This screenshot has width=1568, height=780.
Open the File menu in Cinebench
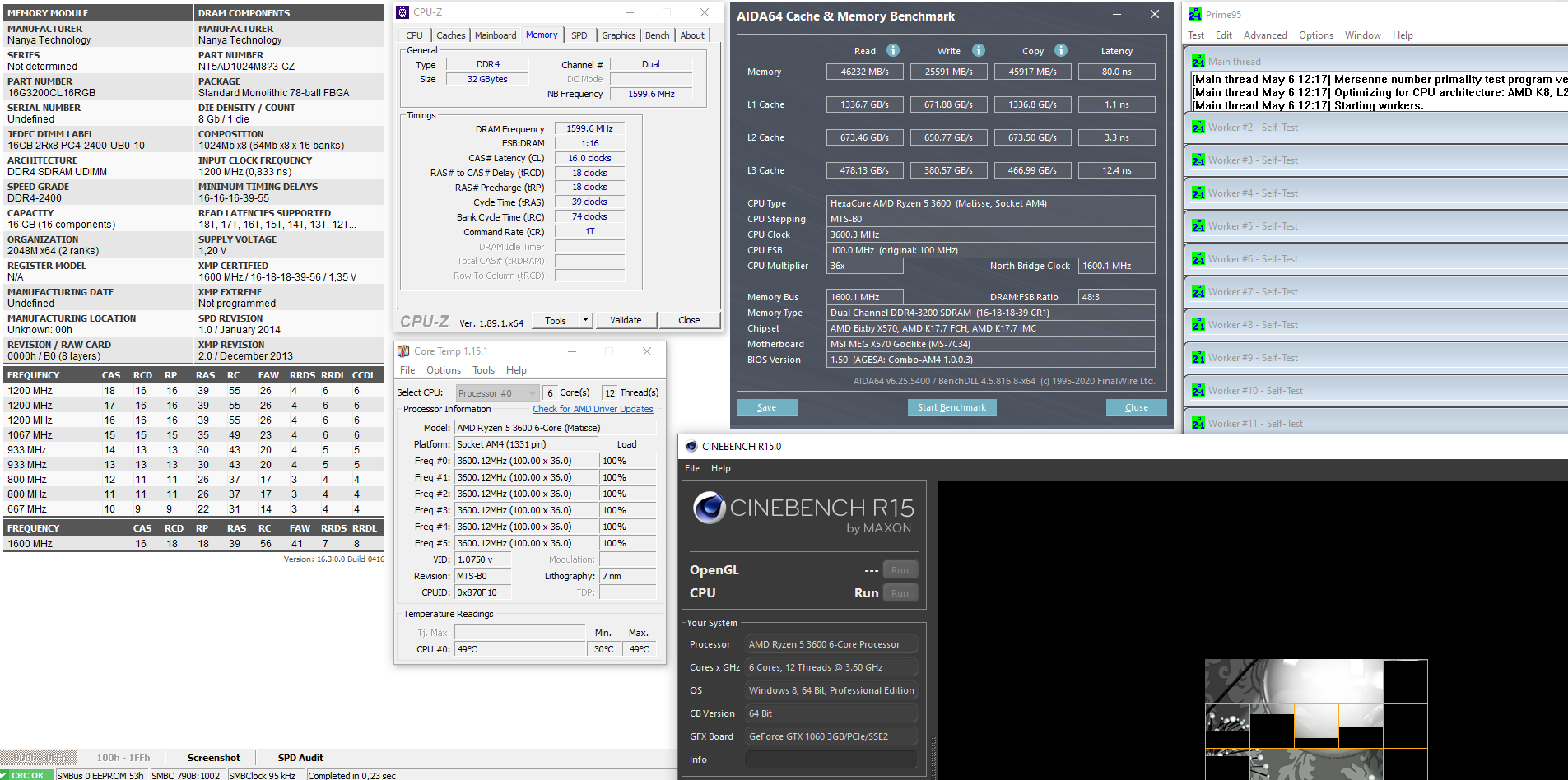[x=692, y=468]
